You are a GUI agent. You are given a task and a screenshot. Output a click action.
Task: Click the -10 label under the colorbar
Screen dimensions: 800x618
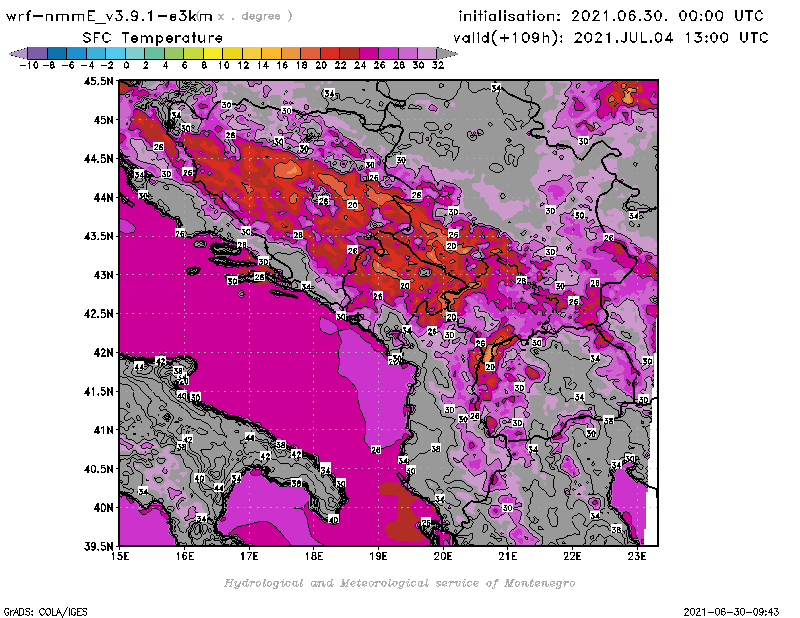(x=29, y=65)
